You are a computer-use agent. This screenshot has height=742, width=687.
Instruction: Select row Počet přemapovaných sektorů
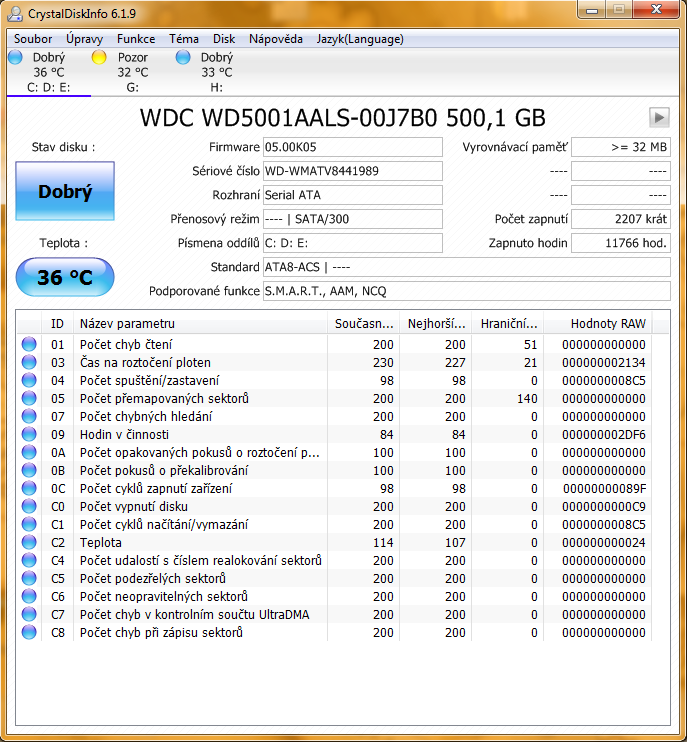[334, 398]
